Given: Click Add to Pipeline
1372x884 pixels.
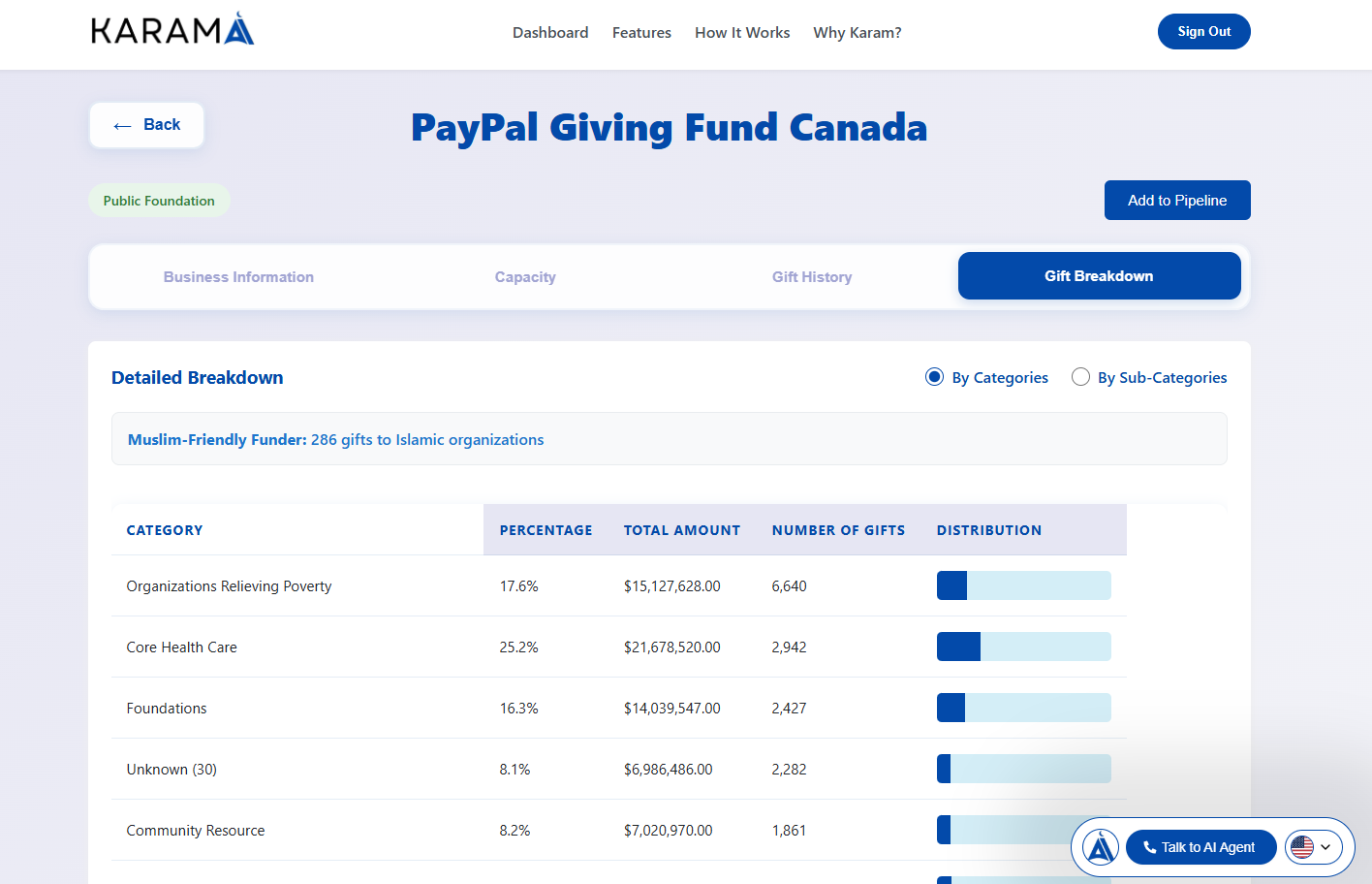Looking at the screenshot, I should point(1177,201).
